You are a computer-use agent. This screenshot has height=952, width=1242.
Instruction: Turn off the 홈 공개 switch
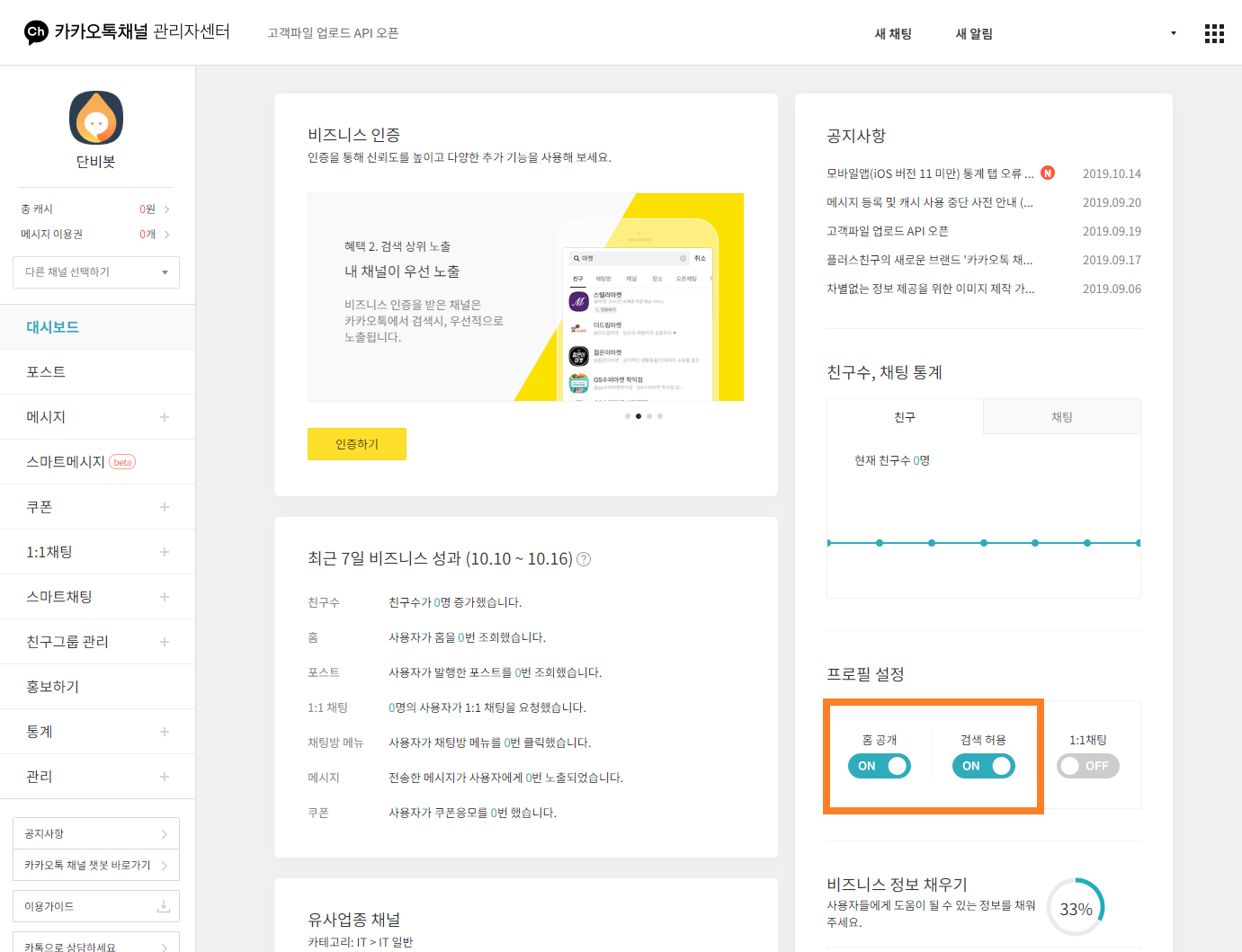point(880,766)
